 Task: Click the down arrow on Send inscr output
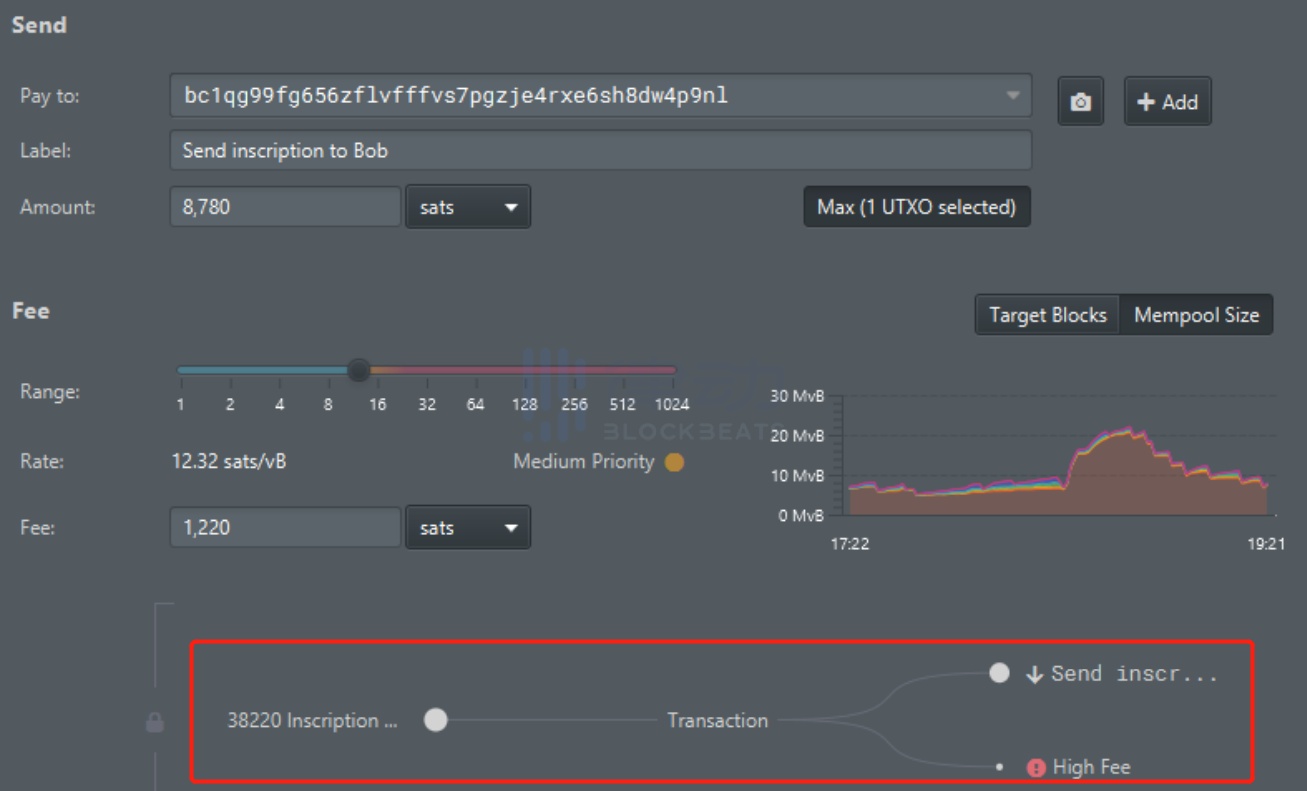pos(1034,674)
